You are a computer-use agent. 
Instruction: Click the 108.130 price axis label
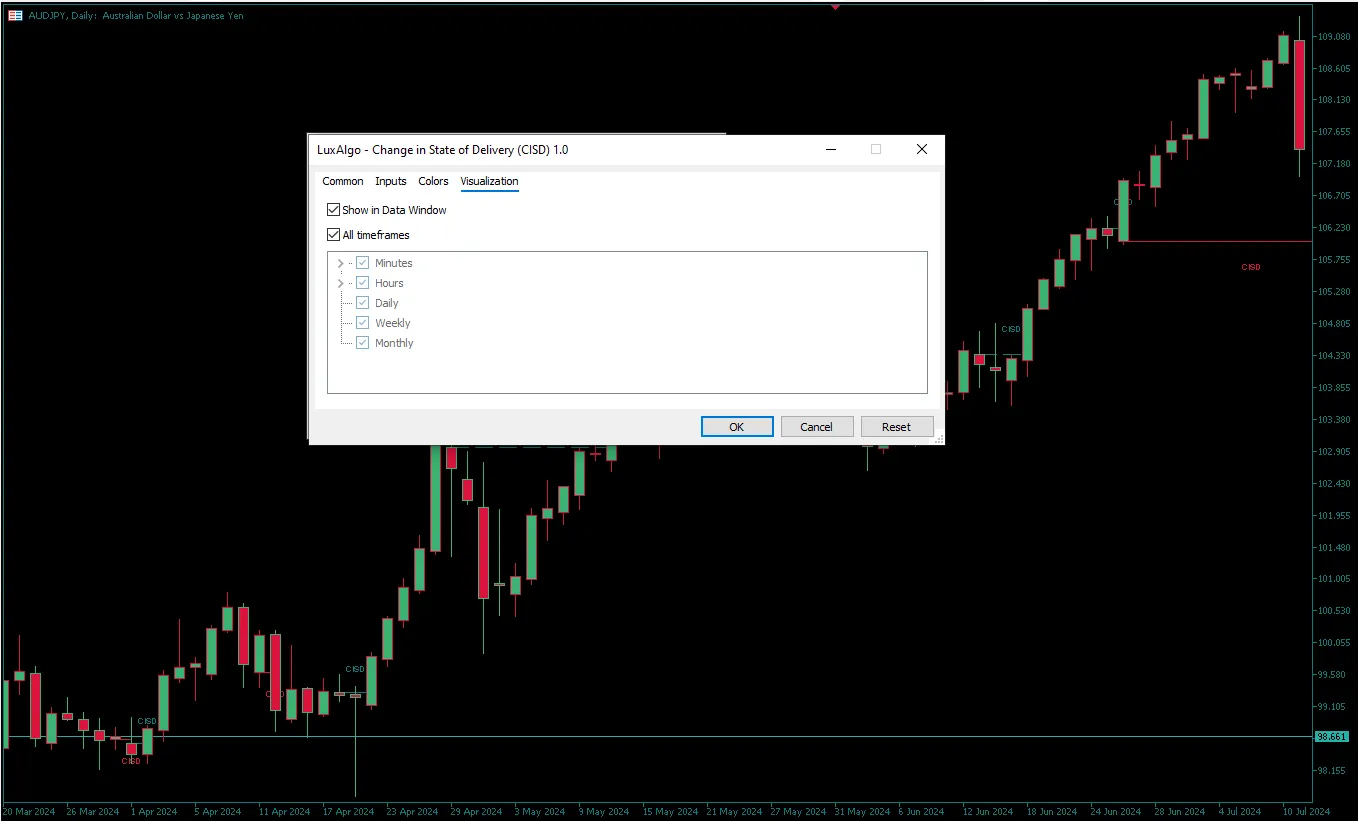tap(1333, 100)
